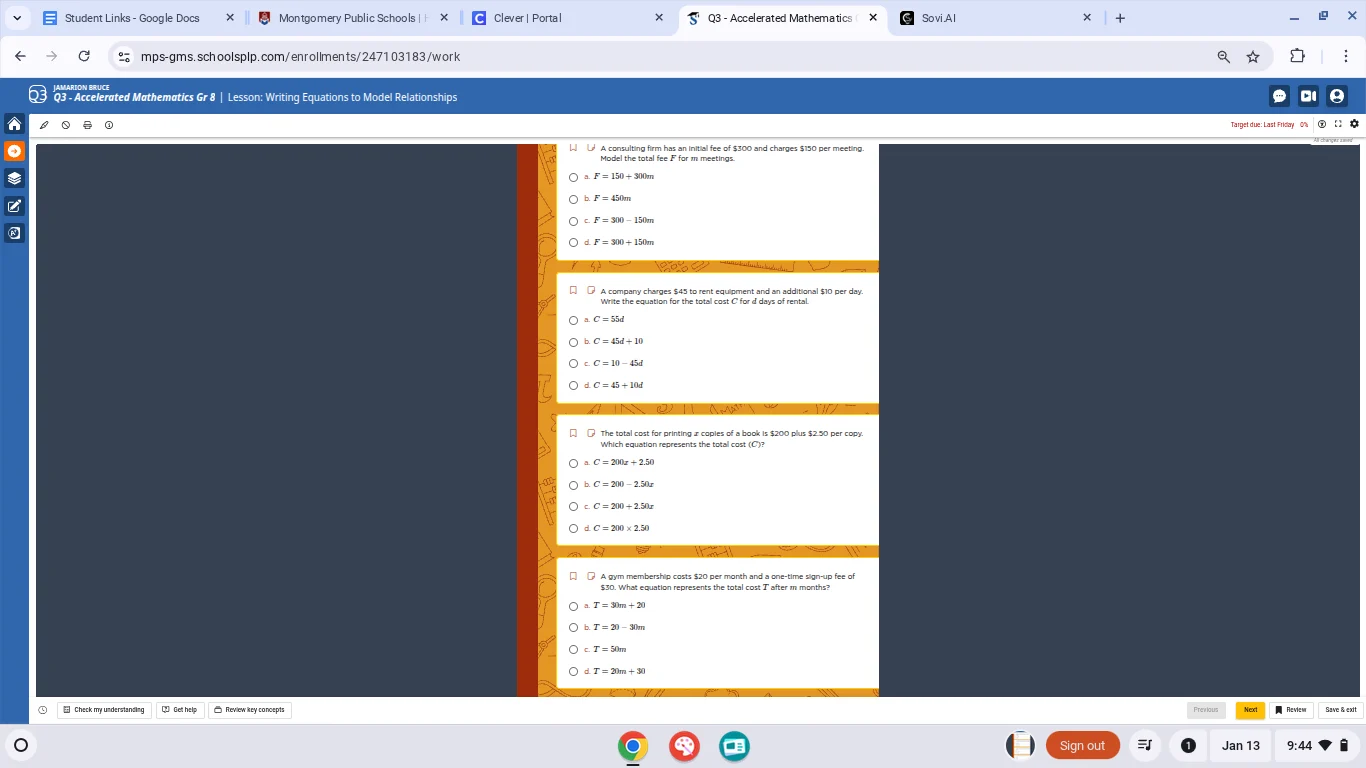Image resolution: width=1366 pixels, height=768 pixels.
Task: Open the stacked layers sidebar icon
Action: point(14,178)
